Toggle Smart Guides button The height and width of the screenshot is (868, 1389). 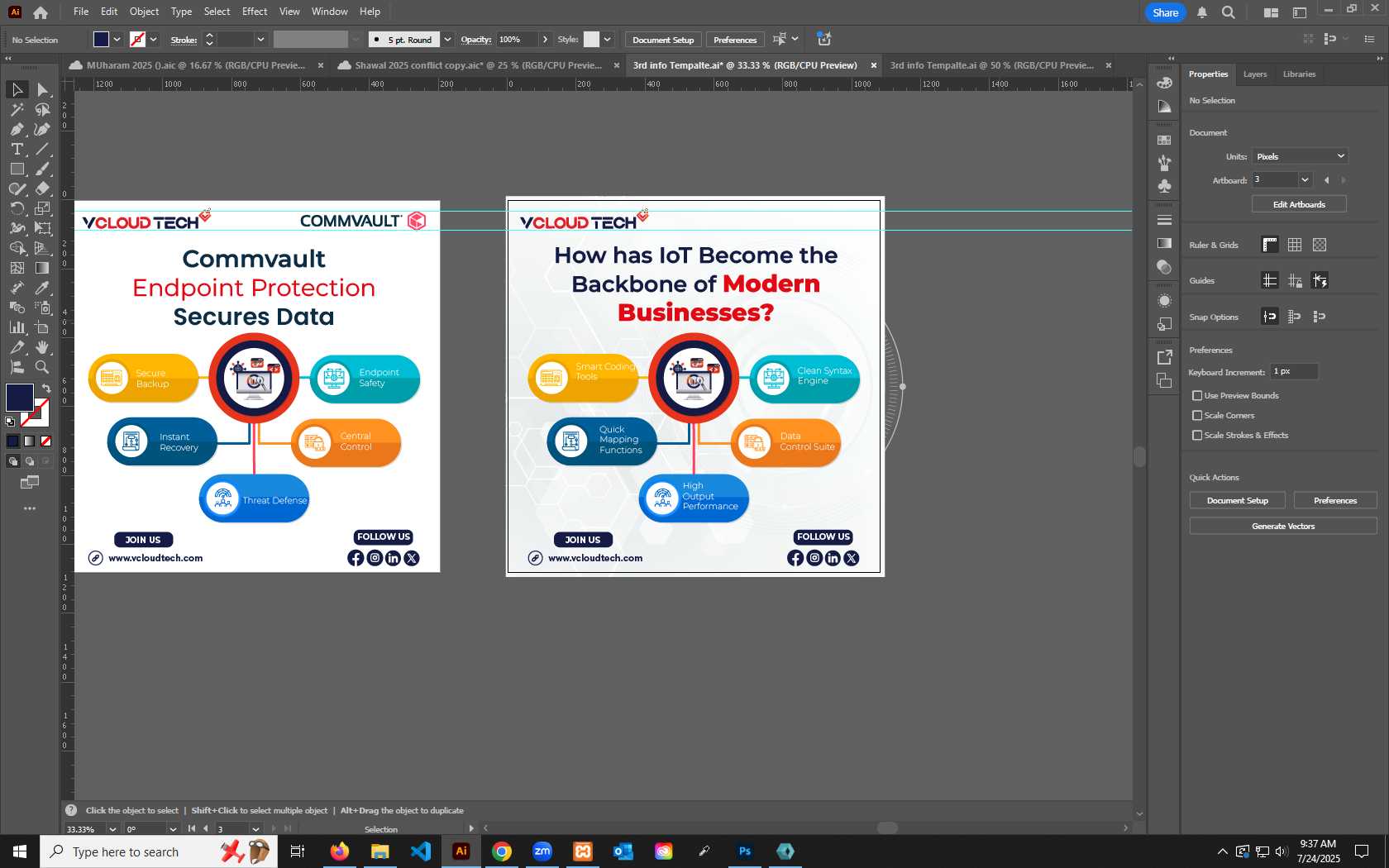(1320, 280)
